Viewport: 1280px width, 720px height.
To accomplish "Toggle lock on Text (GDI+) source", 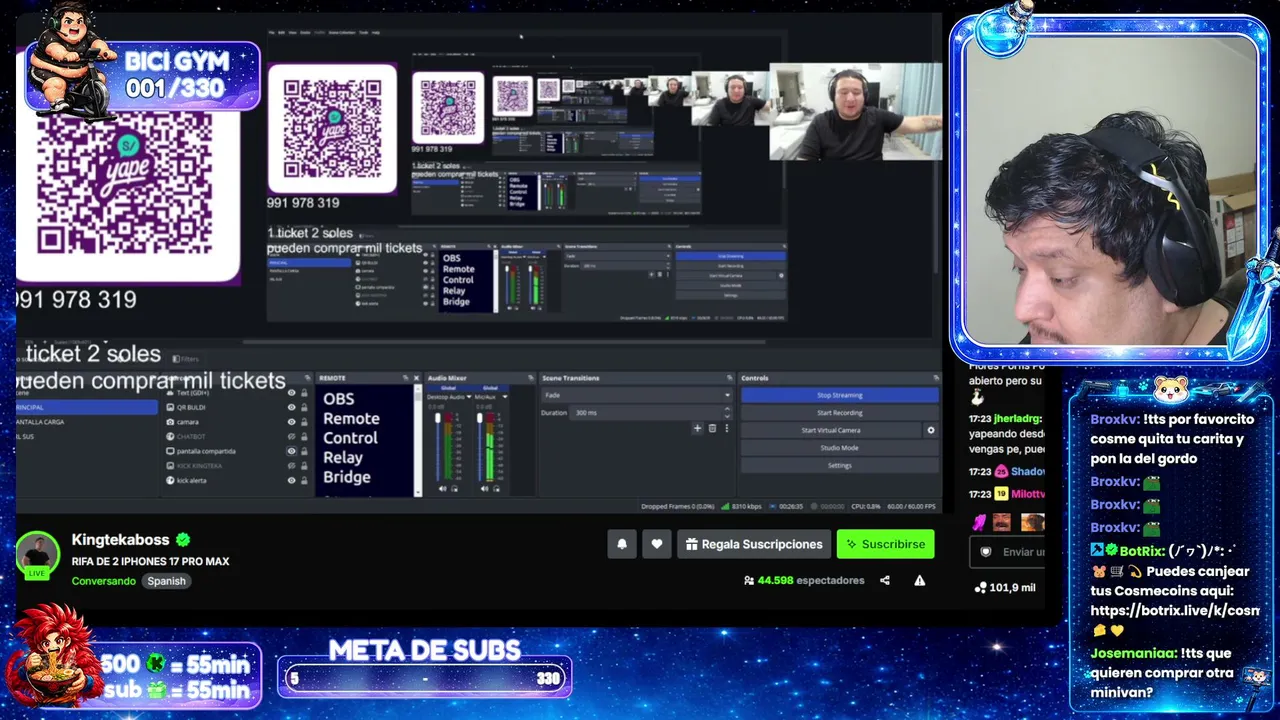I will [304, 393].
